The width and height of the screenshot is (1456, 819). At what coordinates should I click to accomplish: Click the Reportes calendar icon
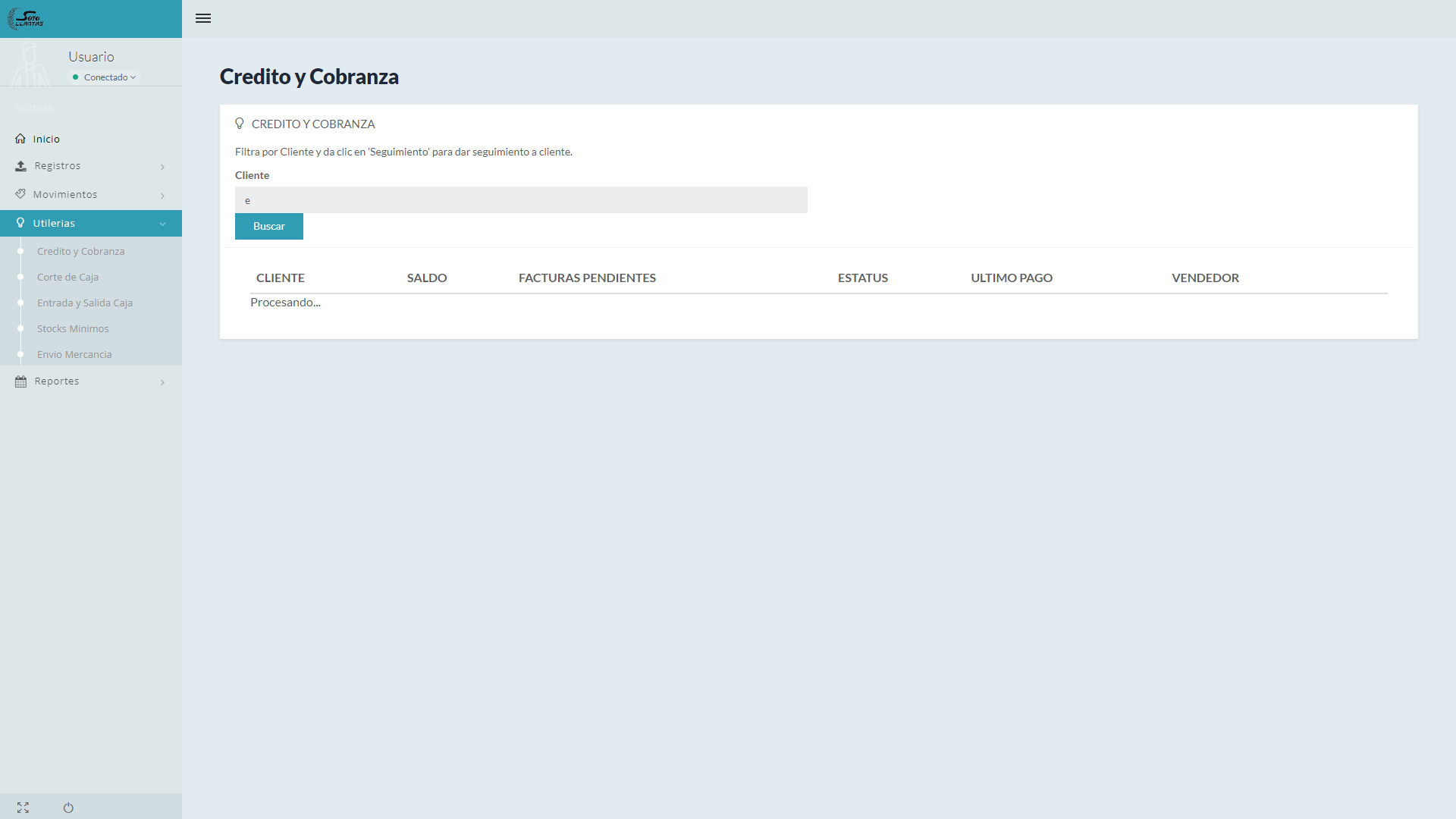20,381
